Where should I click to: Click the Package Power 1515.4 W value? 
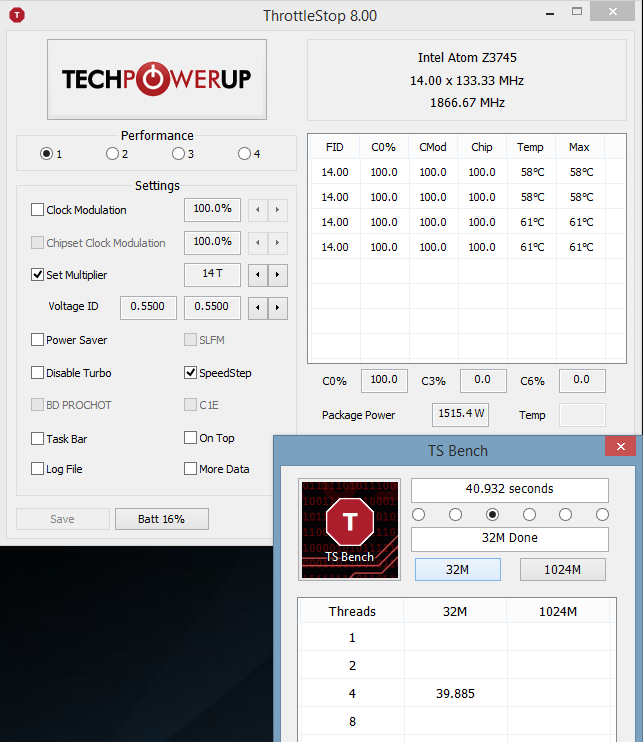[460, 415]
